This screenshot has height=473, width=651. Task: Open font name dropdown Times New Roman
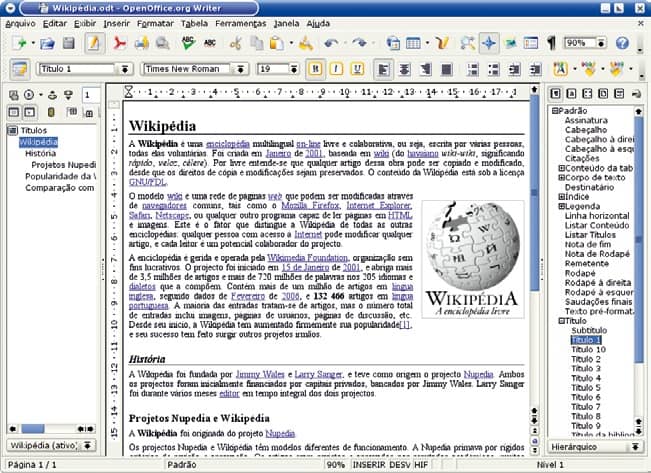(x=240, y=69)
